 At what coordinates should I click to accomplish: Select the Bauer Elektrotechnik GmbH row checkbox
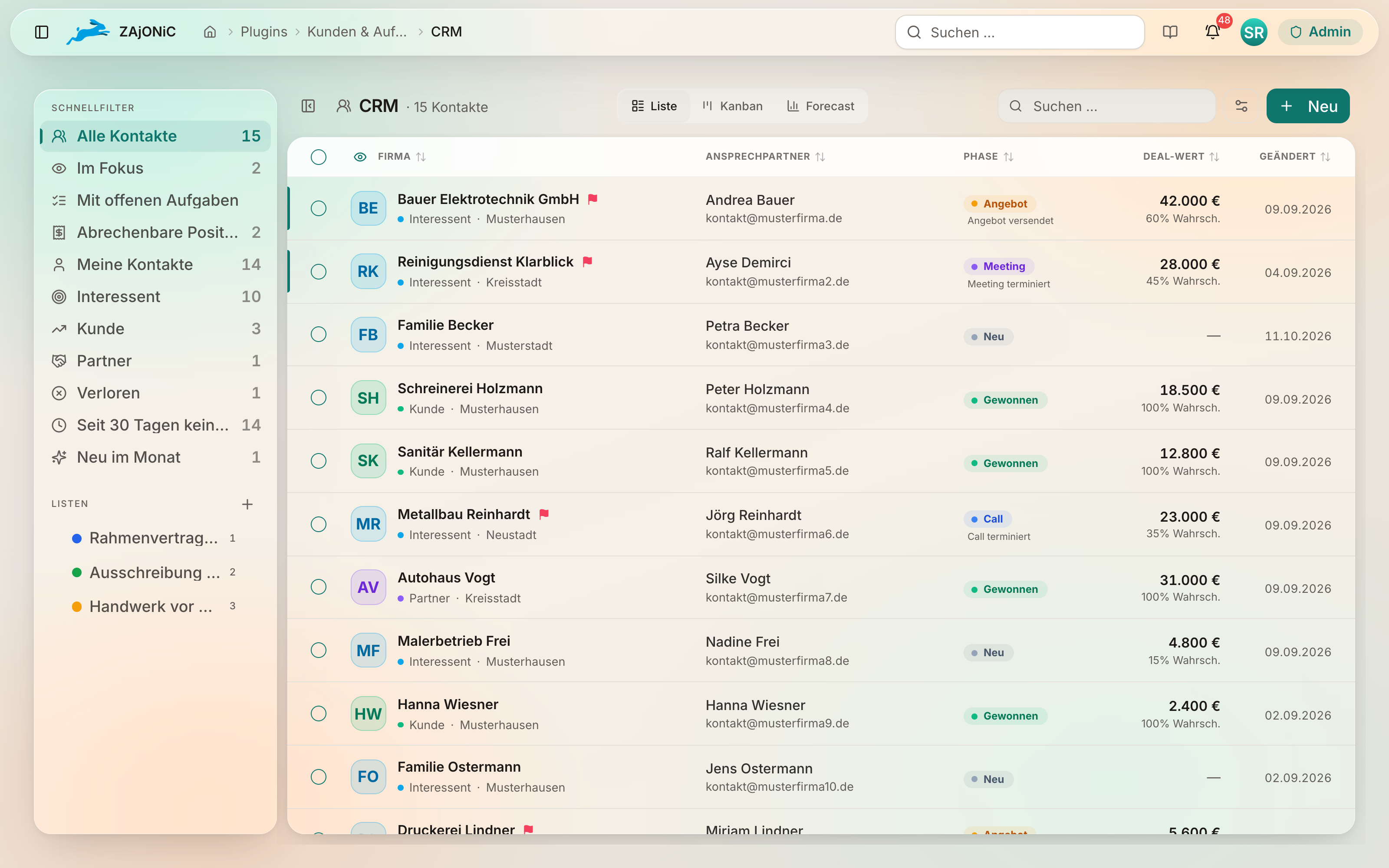319,208
